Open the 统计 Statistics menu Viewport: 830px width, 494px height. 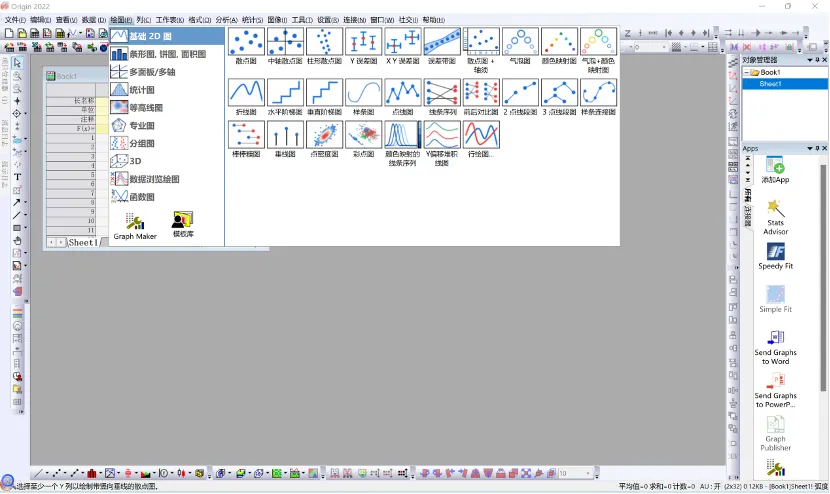pyautogui.click(x=252, y=20)
